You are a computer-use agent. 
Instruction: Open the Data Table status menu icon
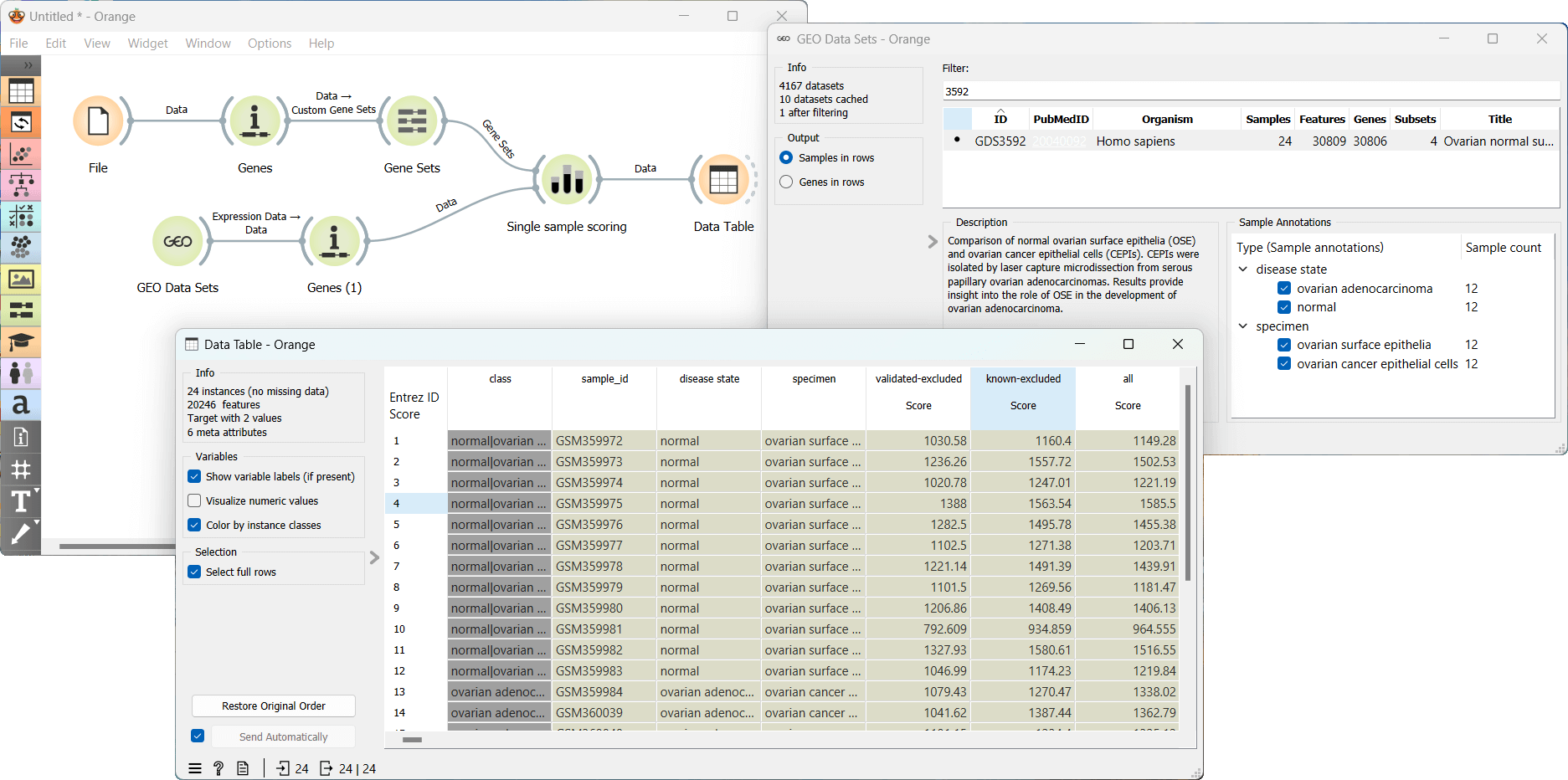coord(195,768)
